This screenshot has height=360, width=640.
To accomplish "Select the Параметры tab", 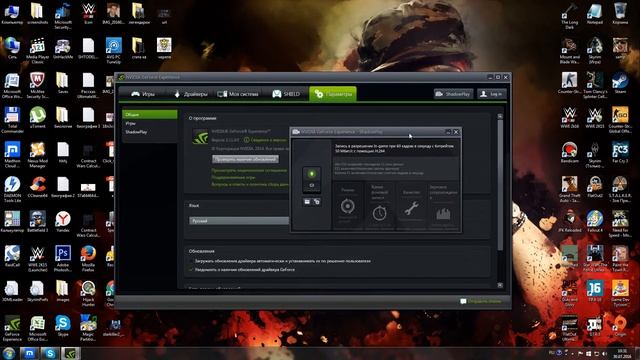I will [333, 94].
